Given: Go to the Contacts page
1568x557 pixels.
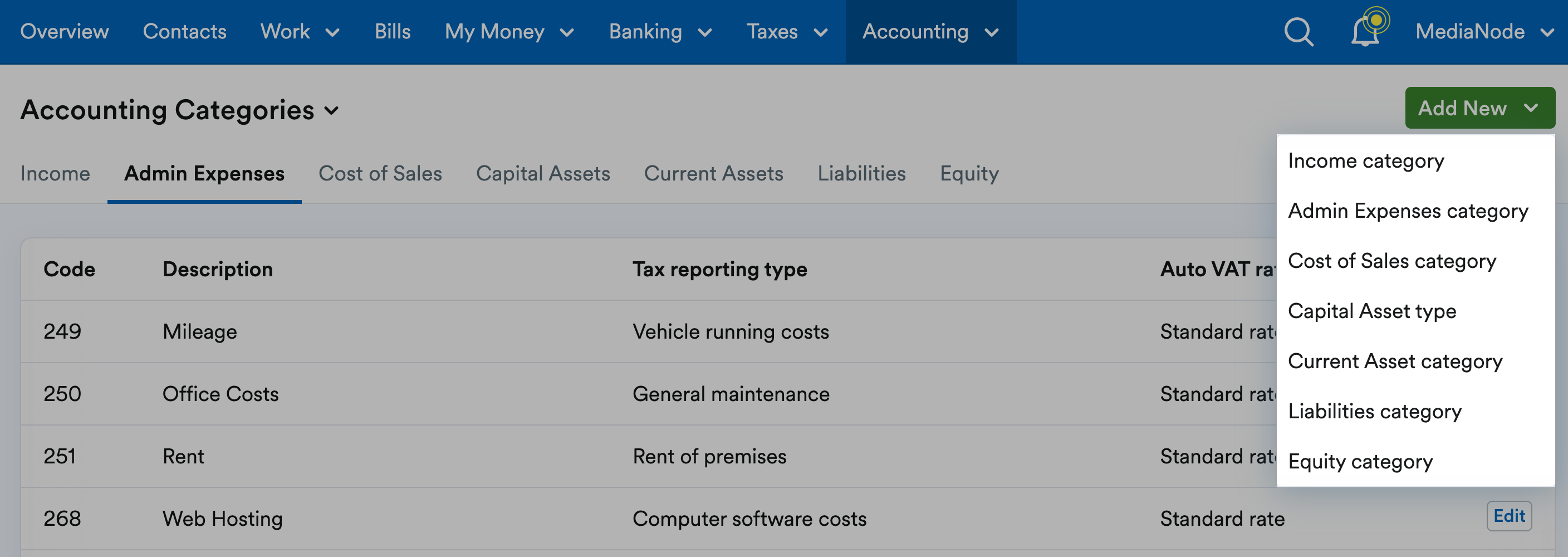Looking at the screenshot, I should (184, 32).
